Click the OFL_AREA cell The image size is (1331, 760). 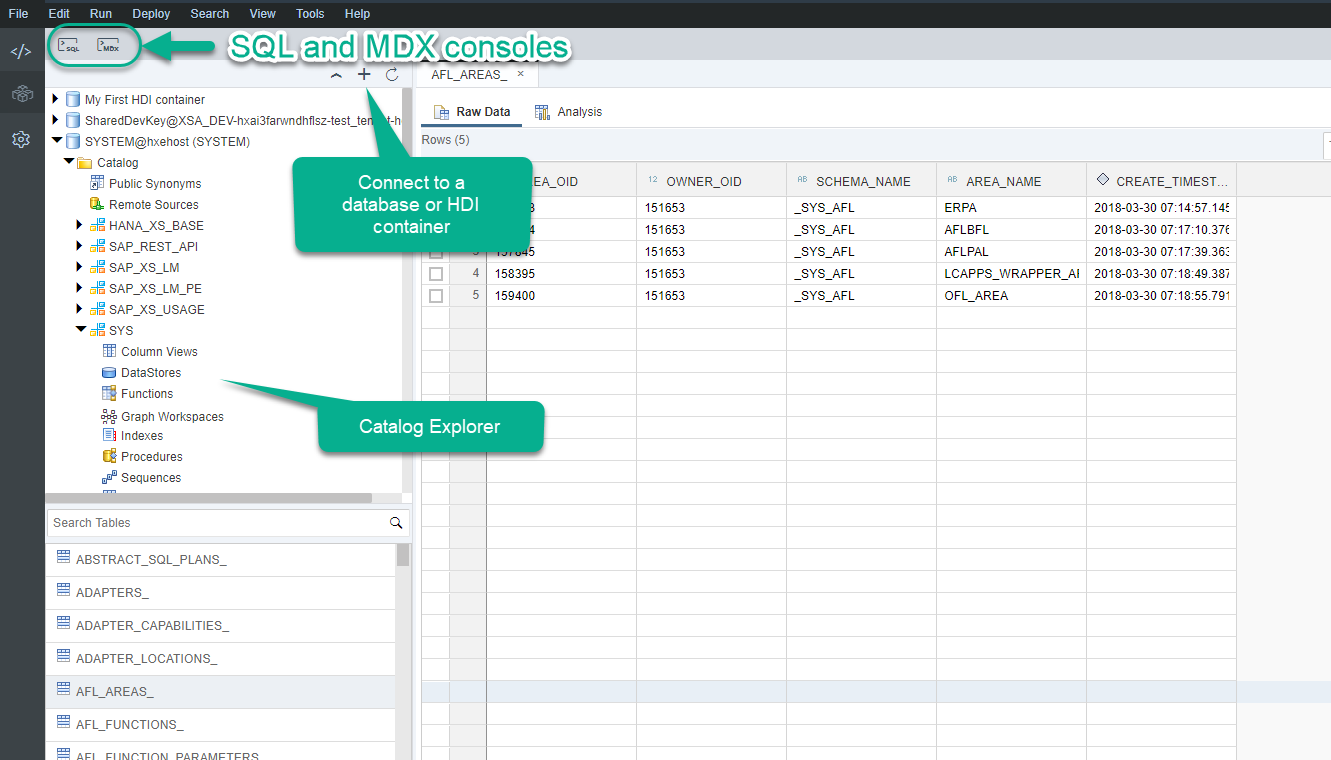click(1011, 296)
